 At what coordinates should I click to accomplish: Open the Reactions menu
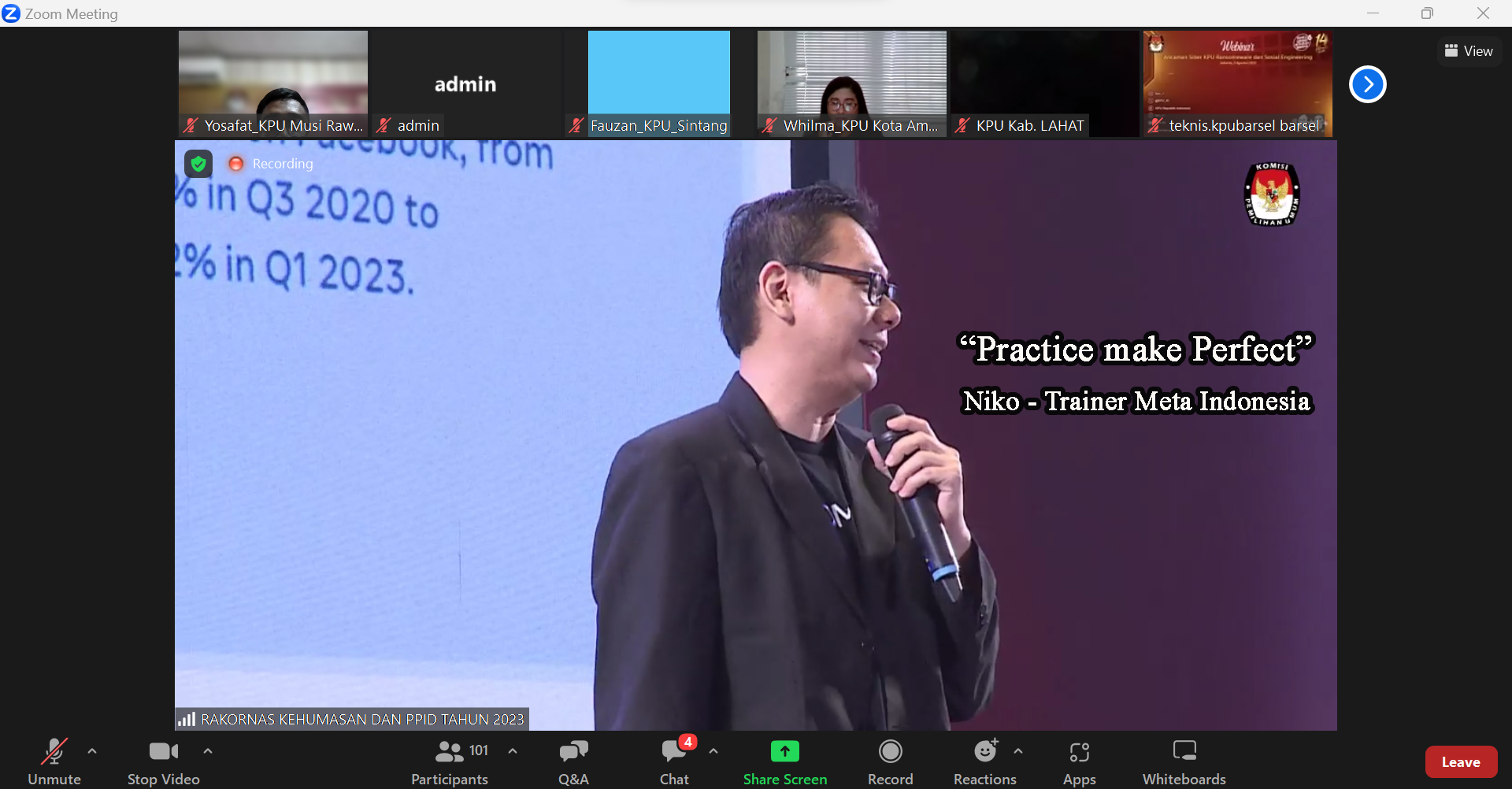coord(984,761)
